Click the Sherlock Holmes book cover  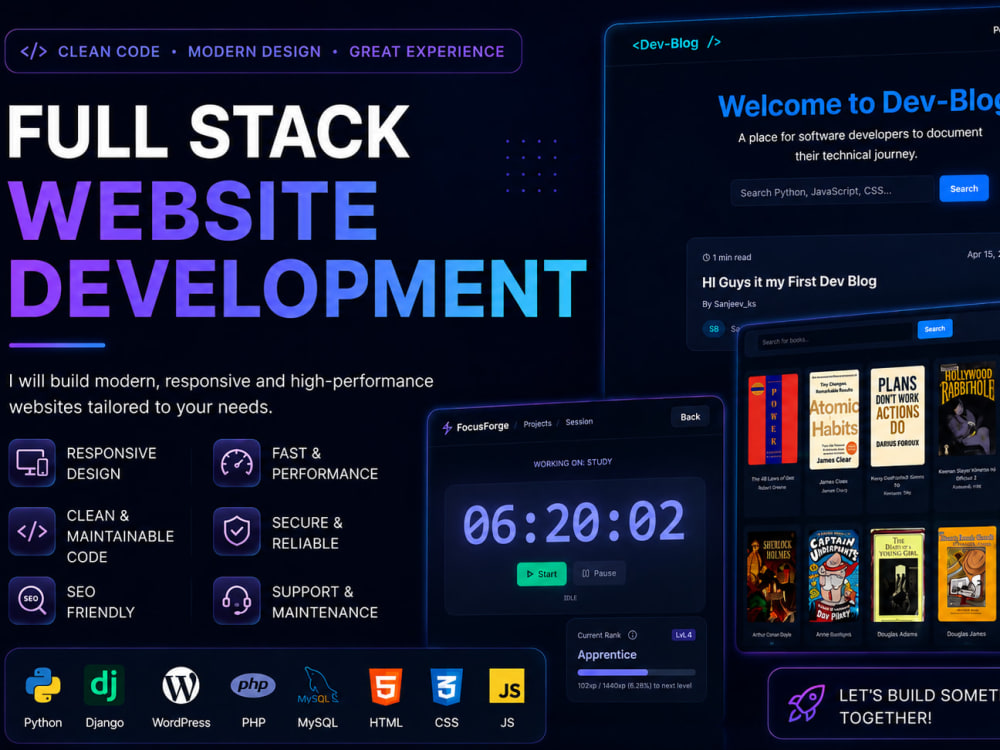coord(772,577)
